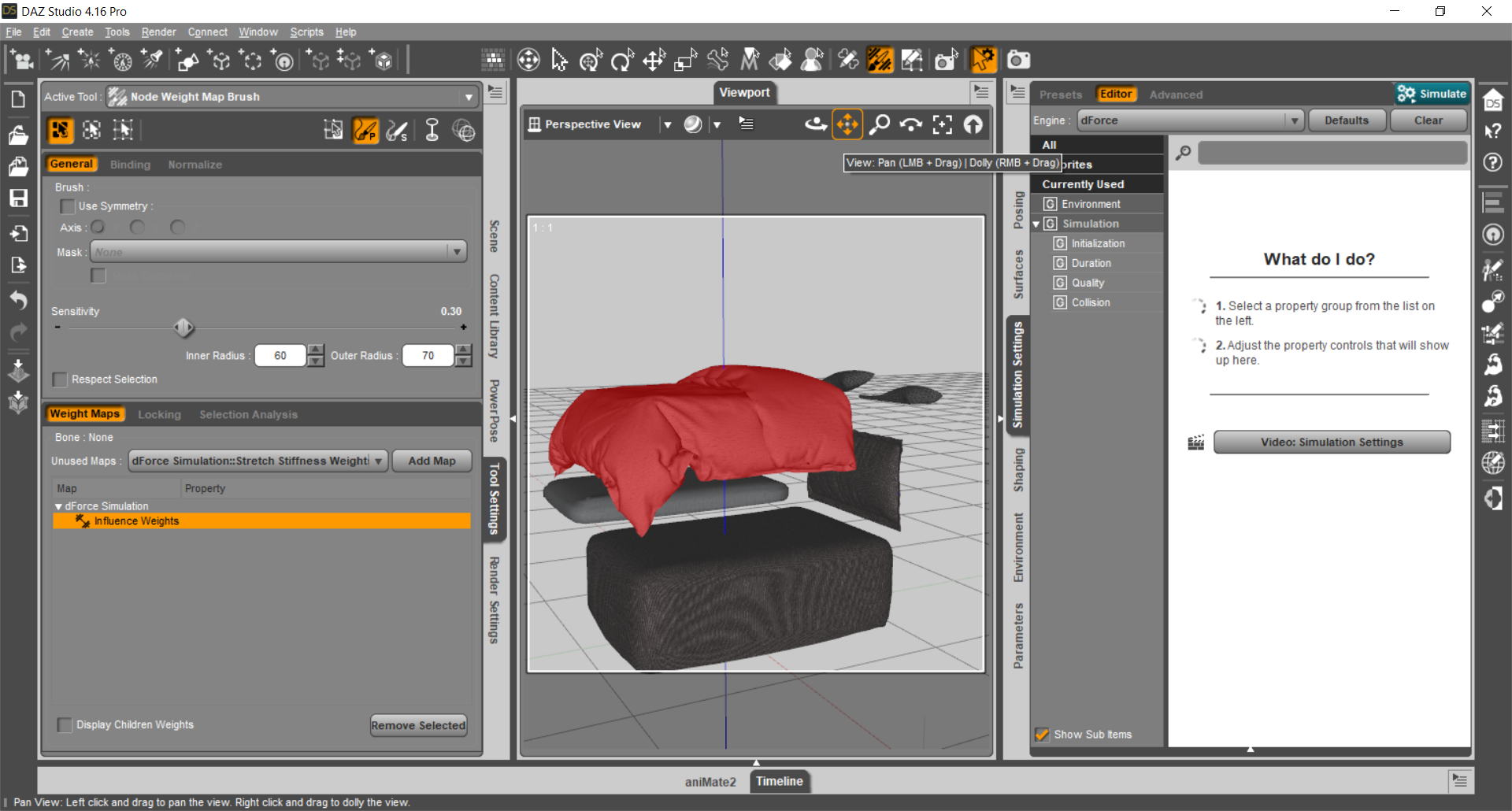Click the Node Weight Map Brush toolbar icon
The height and width of the screenshot is (811, 1512).
coord(880,60)
